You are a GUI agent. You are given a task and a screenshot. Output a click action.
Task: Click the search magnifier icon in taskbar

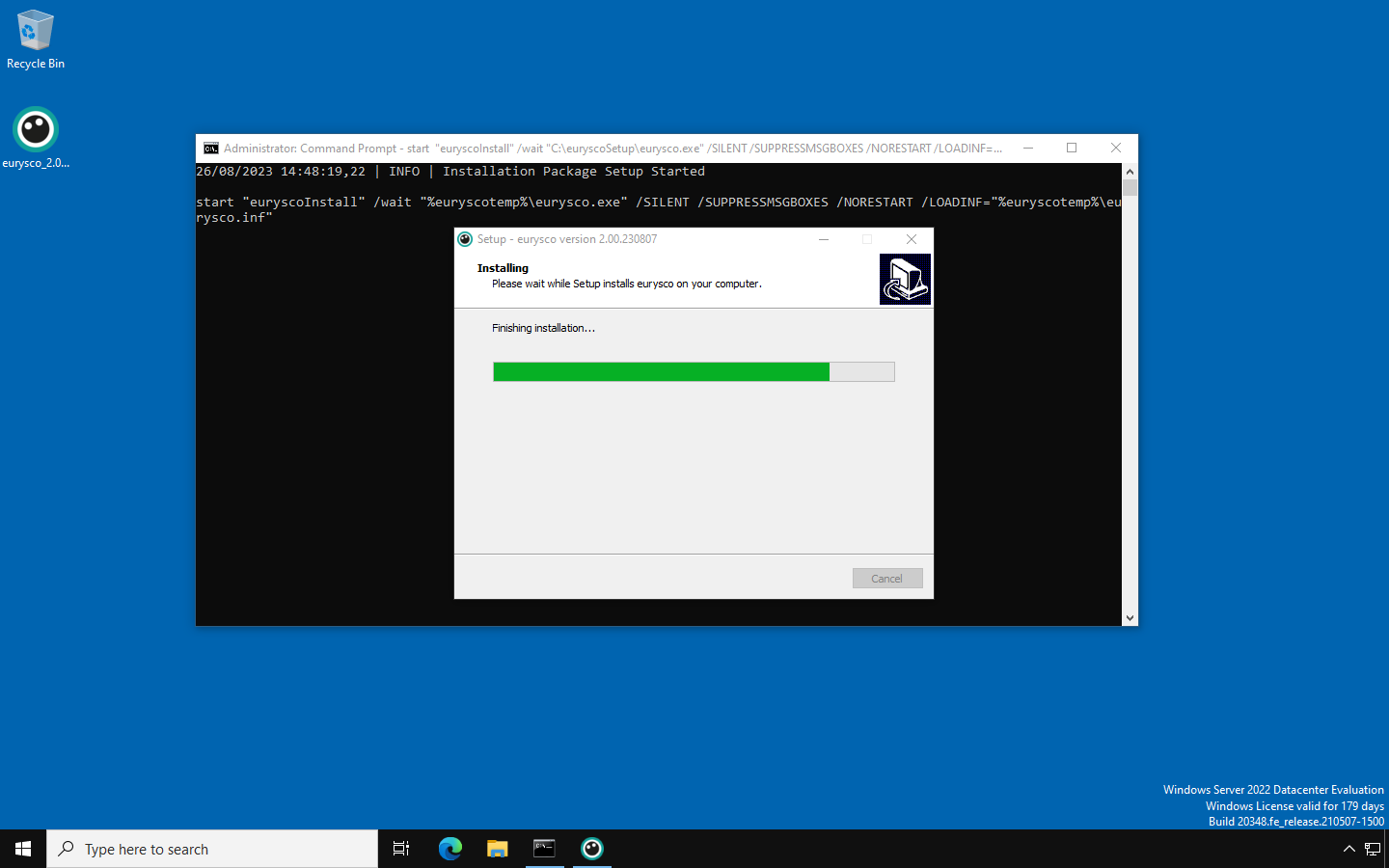67,849
